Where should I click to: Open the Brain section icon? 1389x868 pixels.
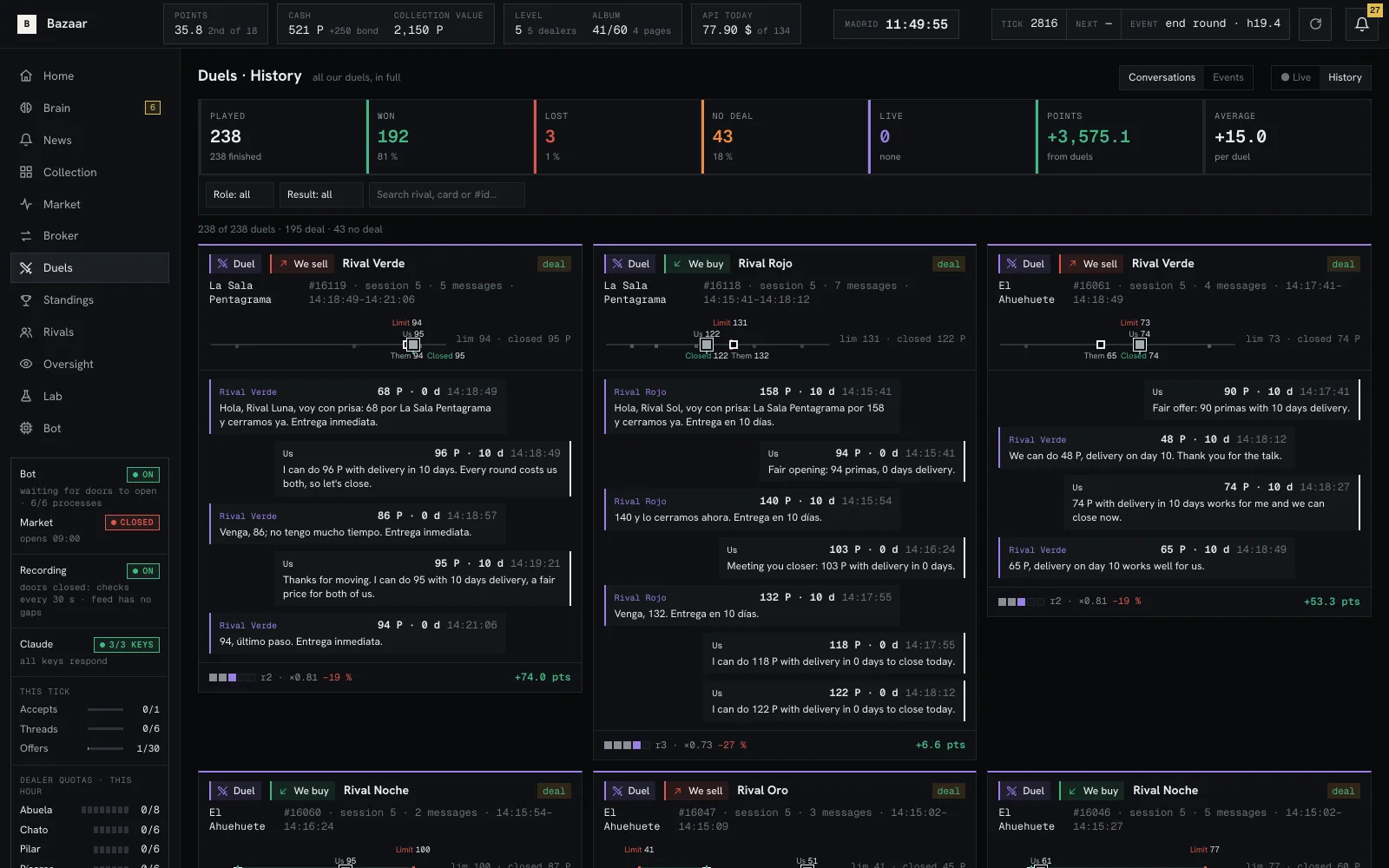coord(26,108)
